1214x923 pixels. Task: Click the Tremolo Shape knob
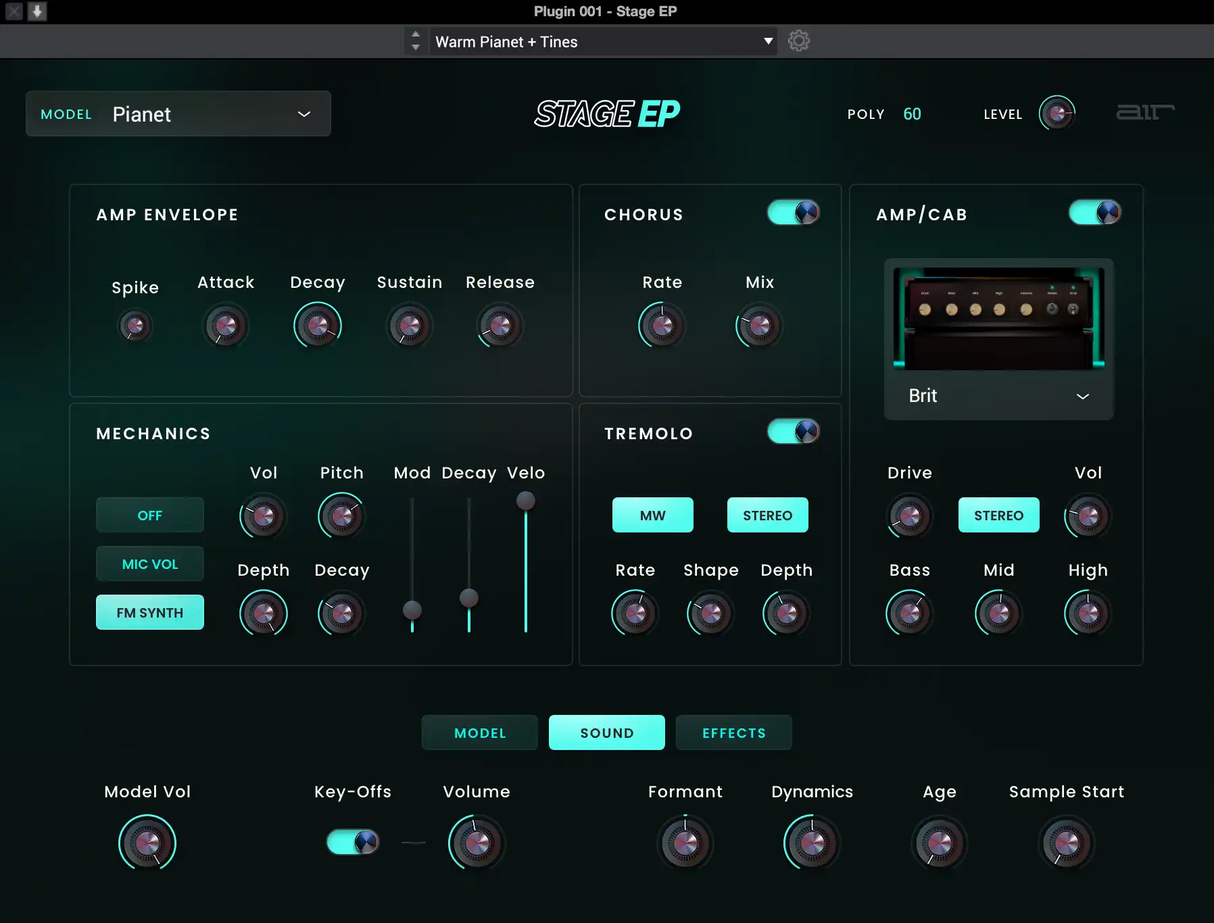pos(710,613)
